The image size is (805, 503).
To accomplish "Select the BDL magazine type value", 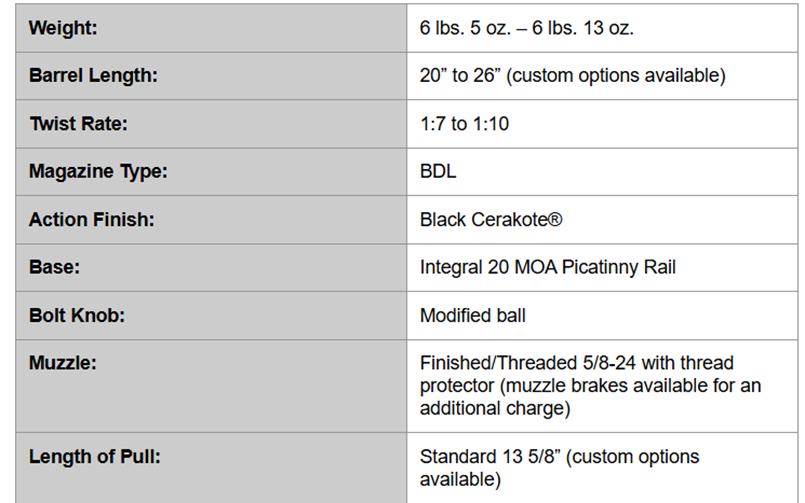I will point(438,172).
